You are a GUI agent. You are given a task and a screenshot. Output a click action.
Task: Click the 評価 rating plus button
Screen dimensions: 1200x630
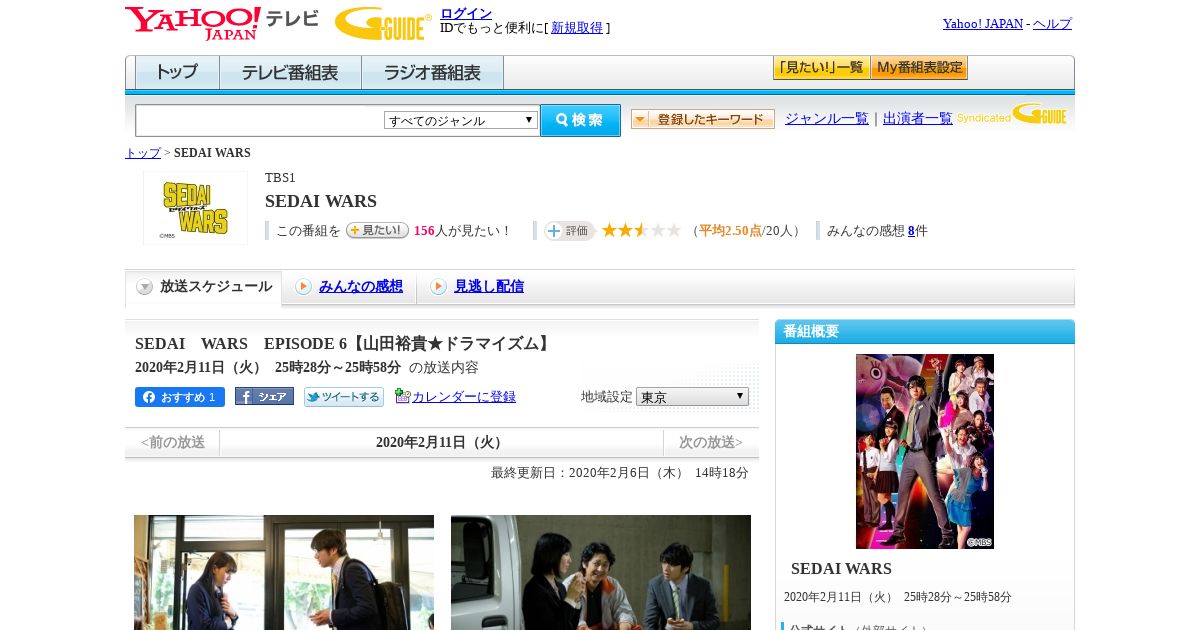569,231
